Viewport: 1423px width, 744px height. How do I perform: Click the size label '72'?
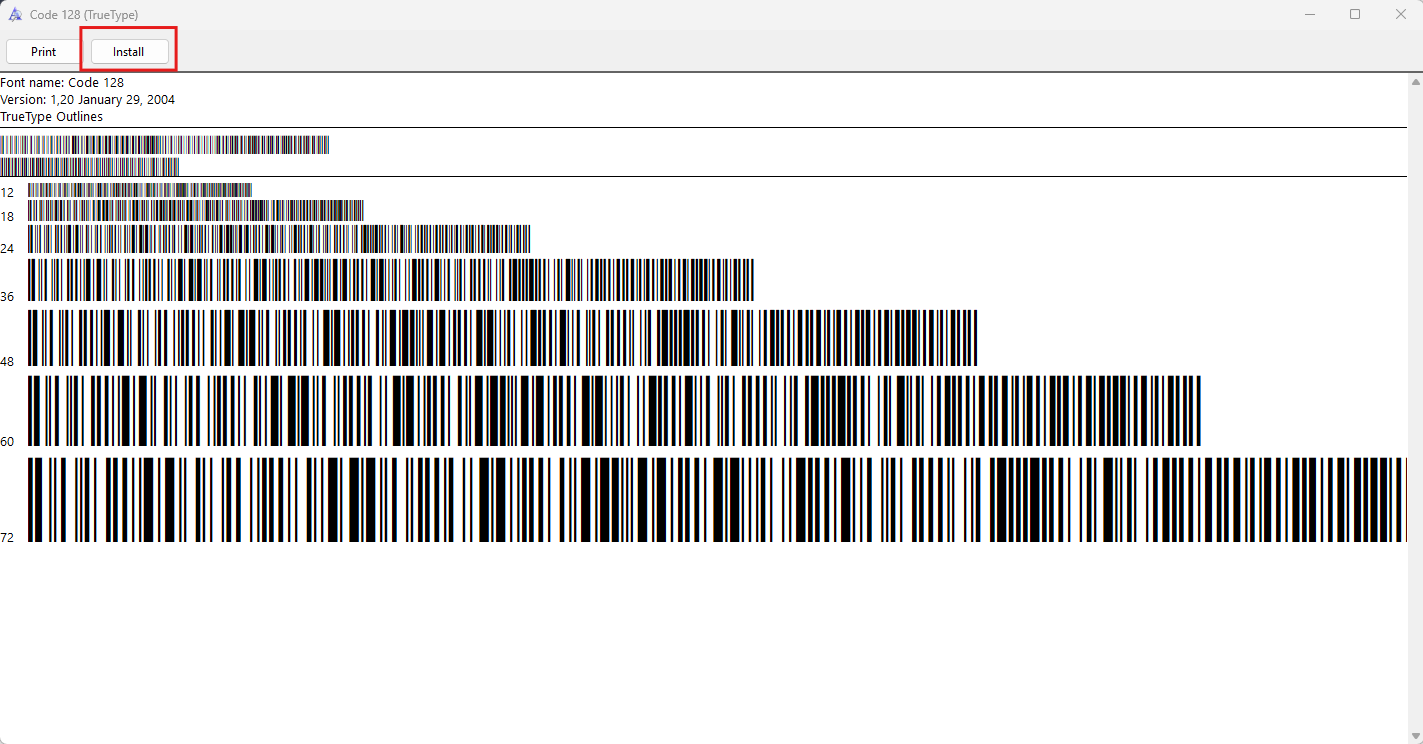(7, 538)
